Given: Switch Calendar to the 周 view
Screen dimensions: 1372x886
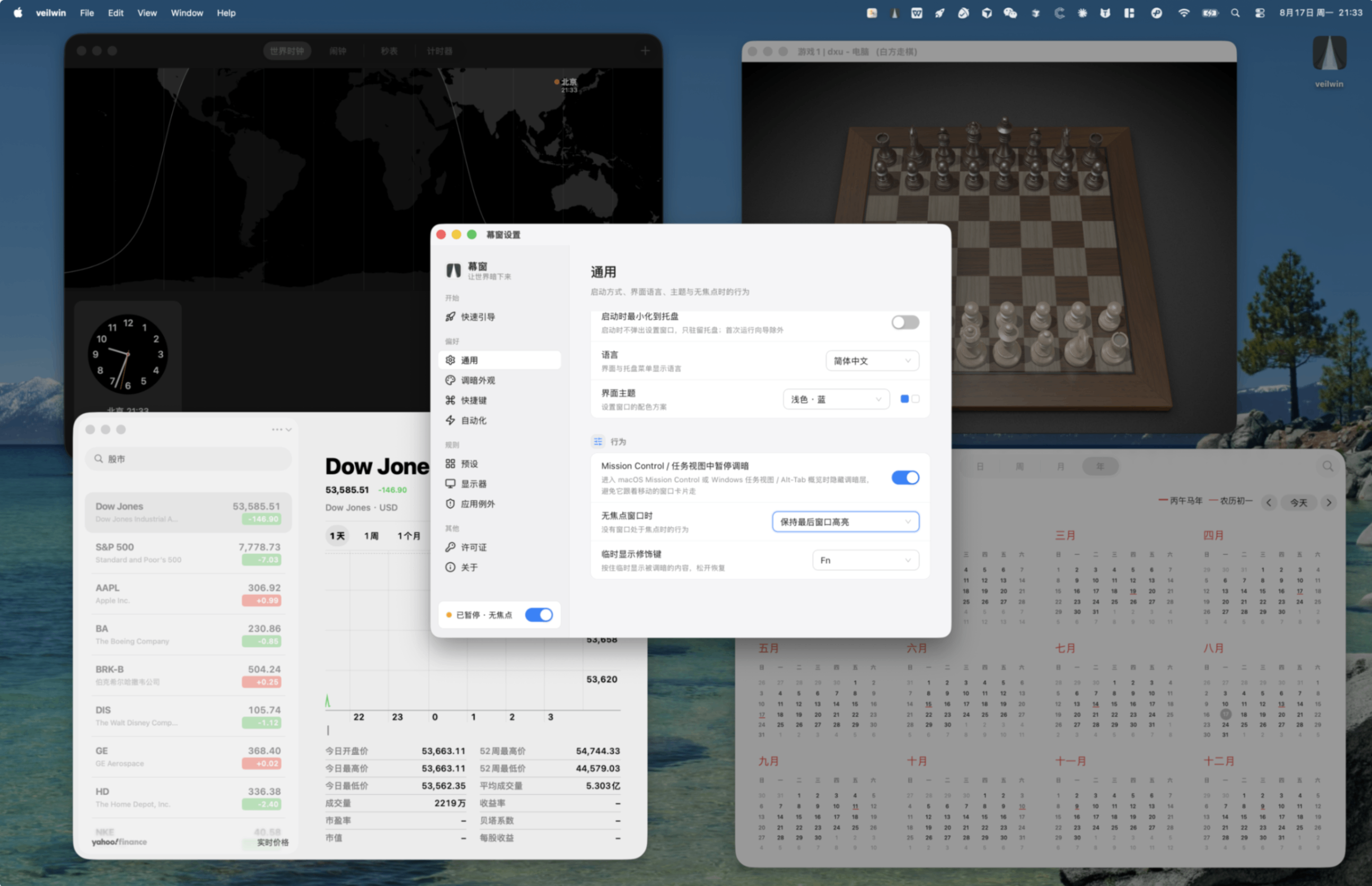Looking at the screenshot, I should click(x=1019, y=466).
